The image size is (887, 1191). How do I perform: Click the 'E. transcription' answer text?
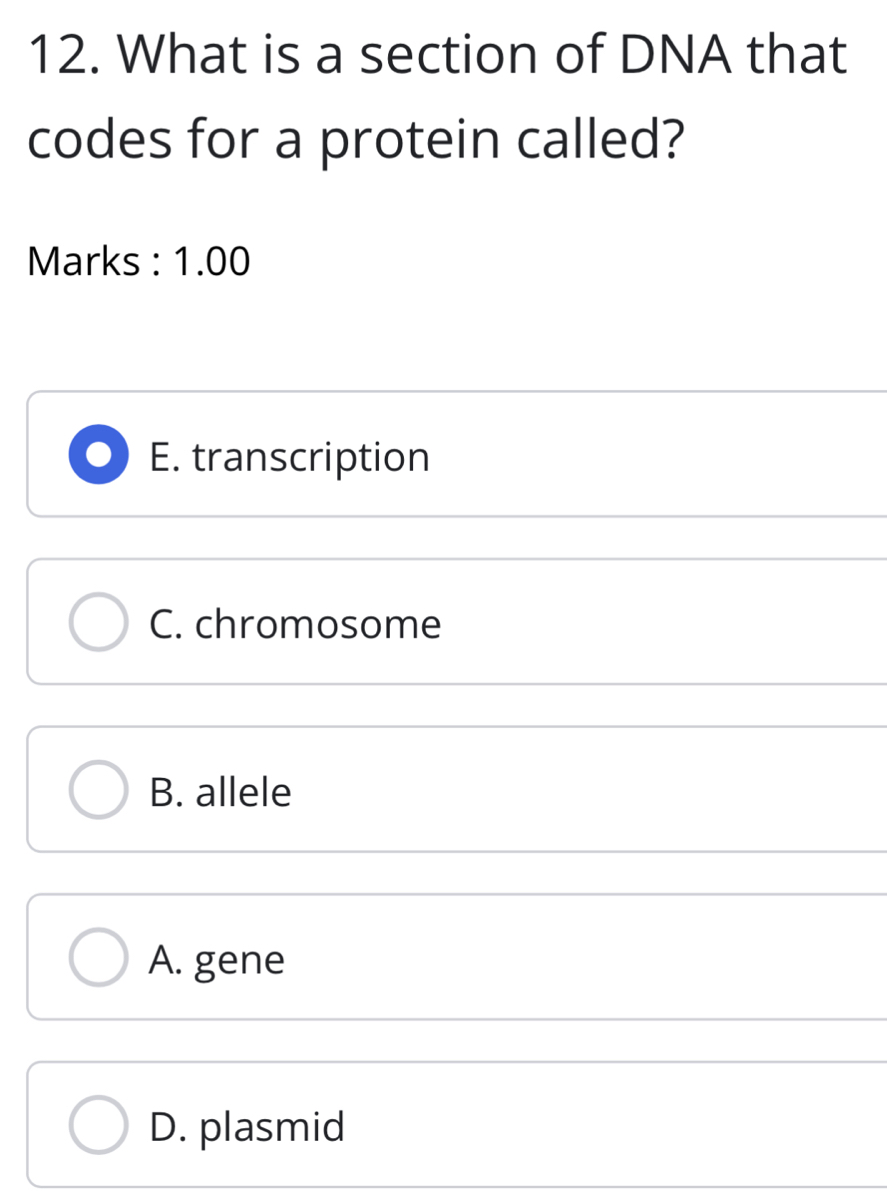[x=289, y=457]
